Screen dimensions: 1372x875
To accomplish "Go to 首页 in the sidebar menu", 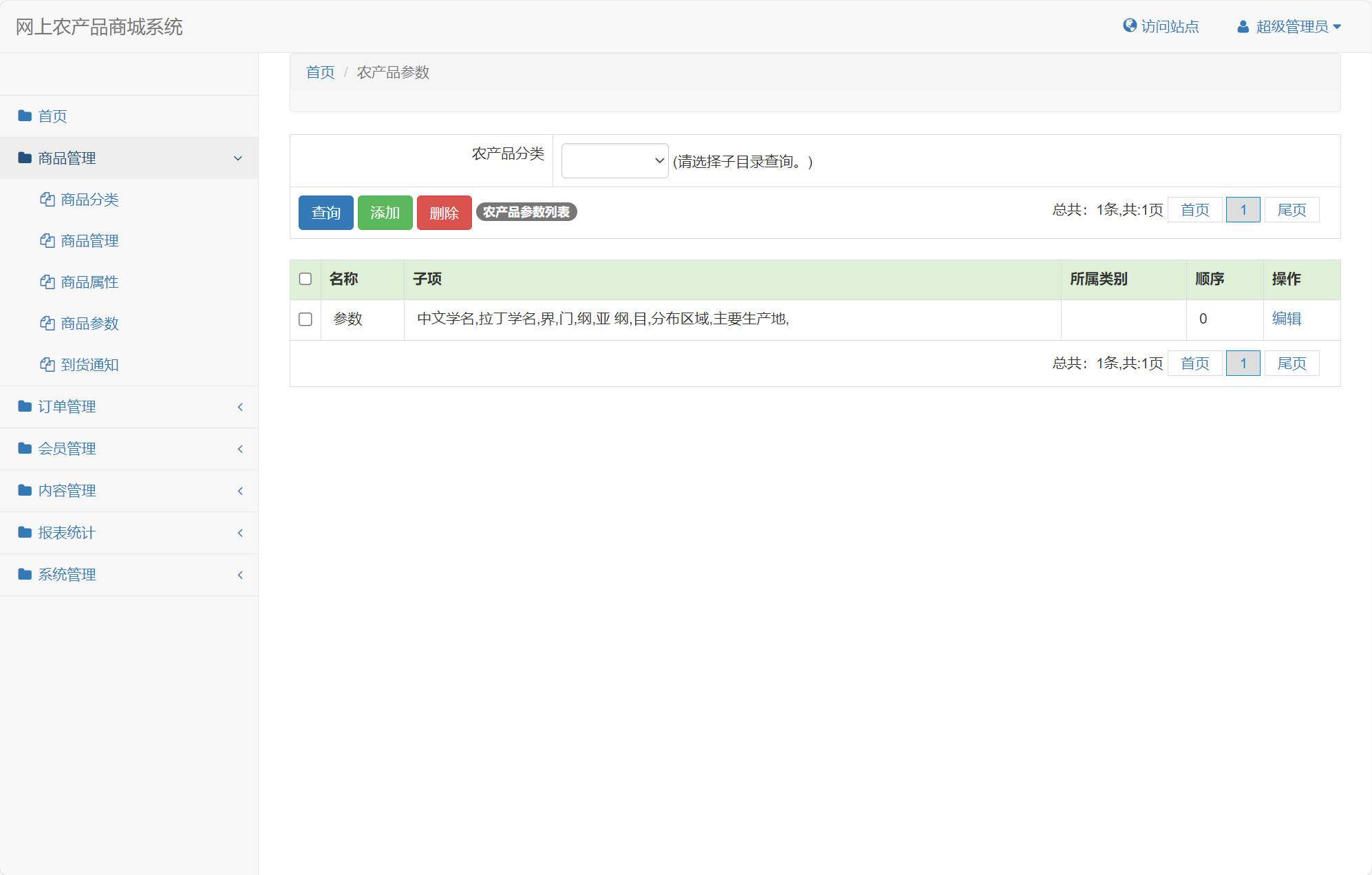I will pyautogui.click(x=52, y=116).
